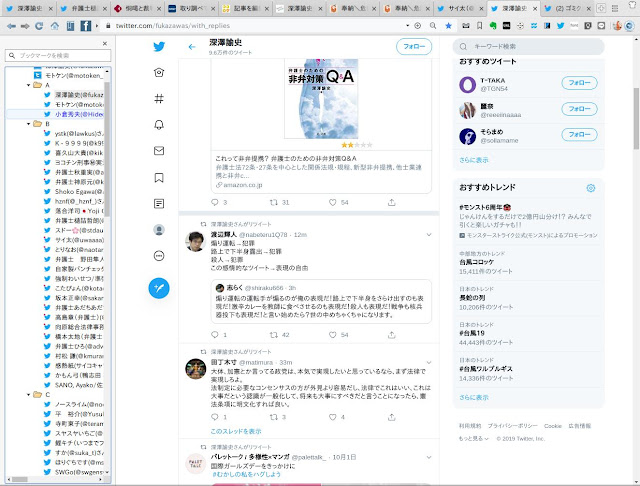Expand the もっと見る footer menu
Viewport: 640px width, 486px height.
(473, 439)
